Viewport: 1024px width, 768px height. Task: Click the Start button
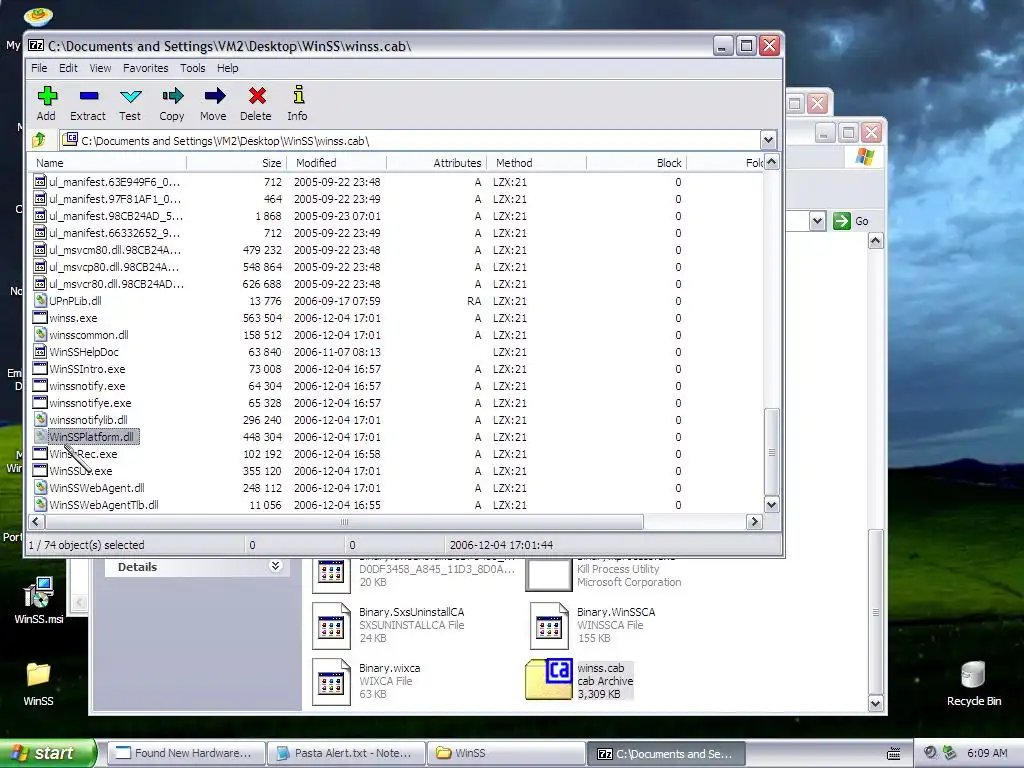click(x=47, y=753)
